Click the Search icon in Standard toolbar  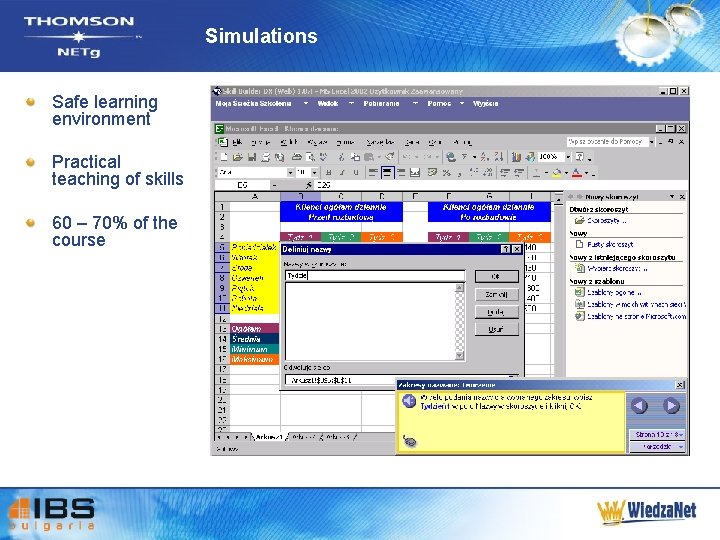[x=279, y=157]
